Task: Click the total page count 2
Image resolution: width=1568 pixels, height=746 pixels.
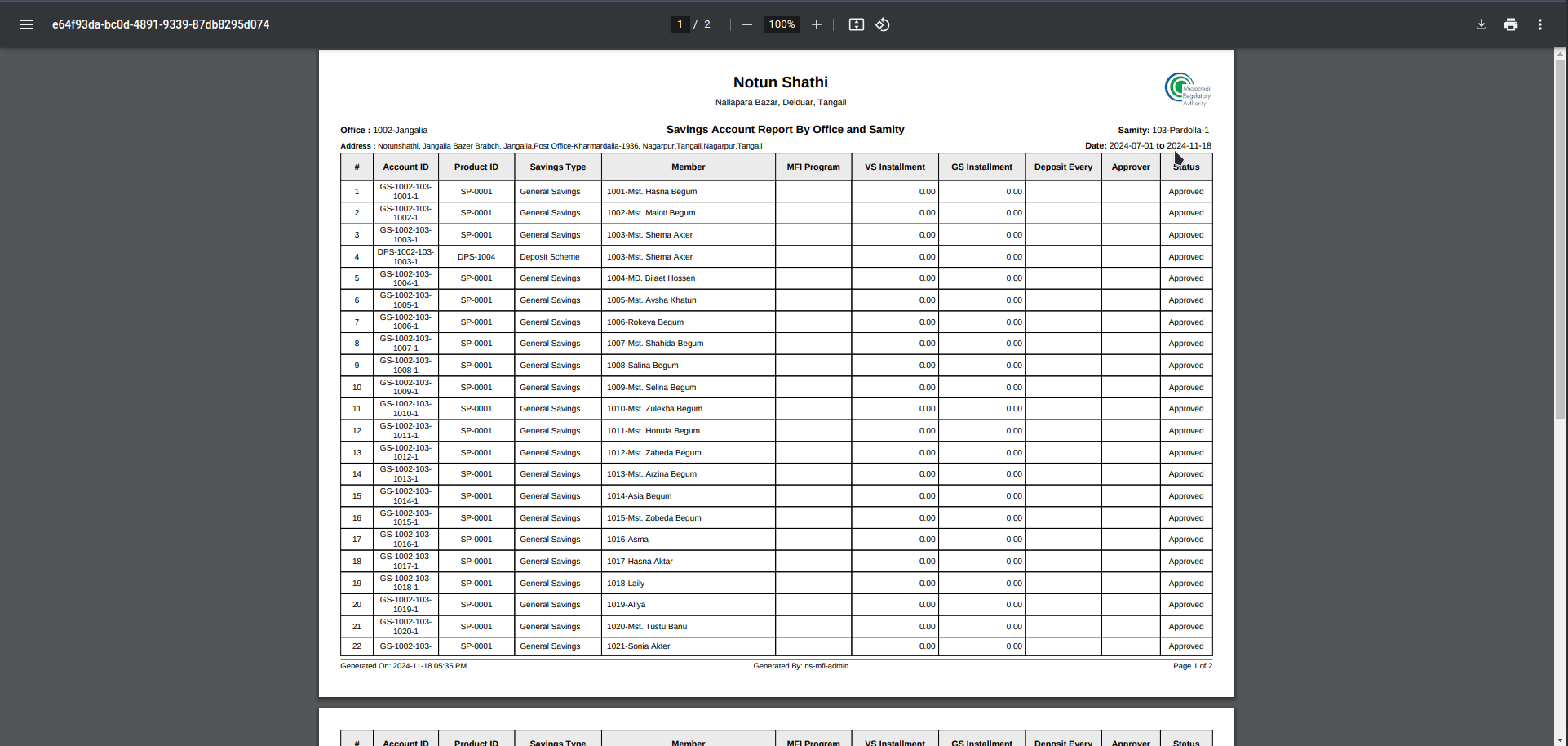Action: coord(707,24)
